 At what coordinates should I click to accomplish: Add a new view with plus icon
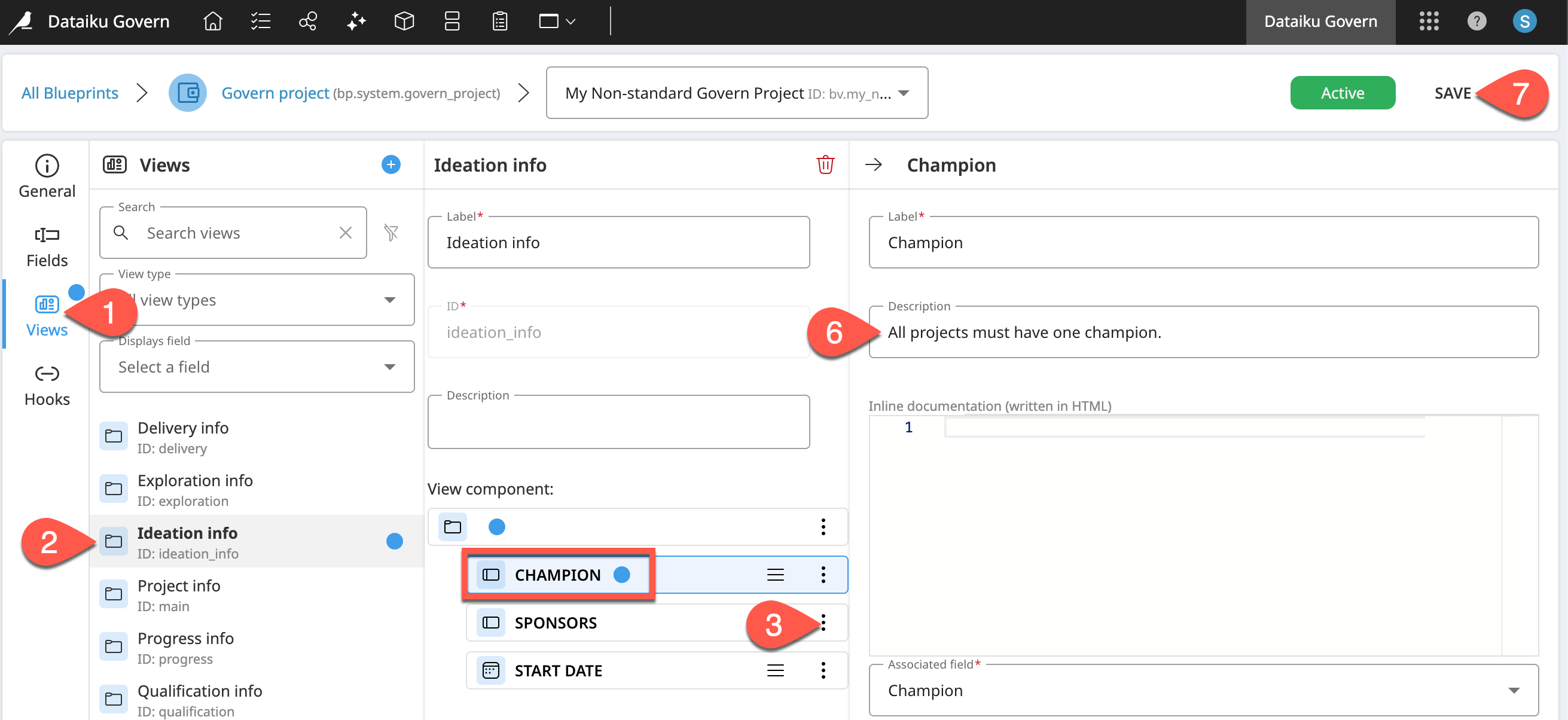tap(391, 164)
